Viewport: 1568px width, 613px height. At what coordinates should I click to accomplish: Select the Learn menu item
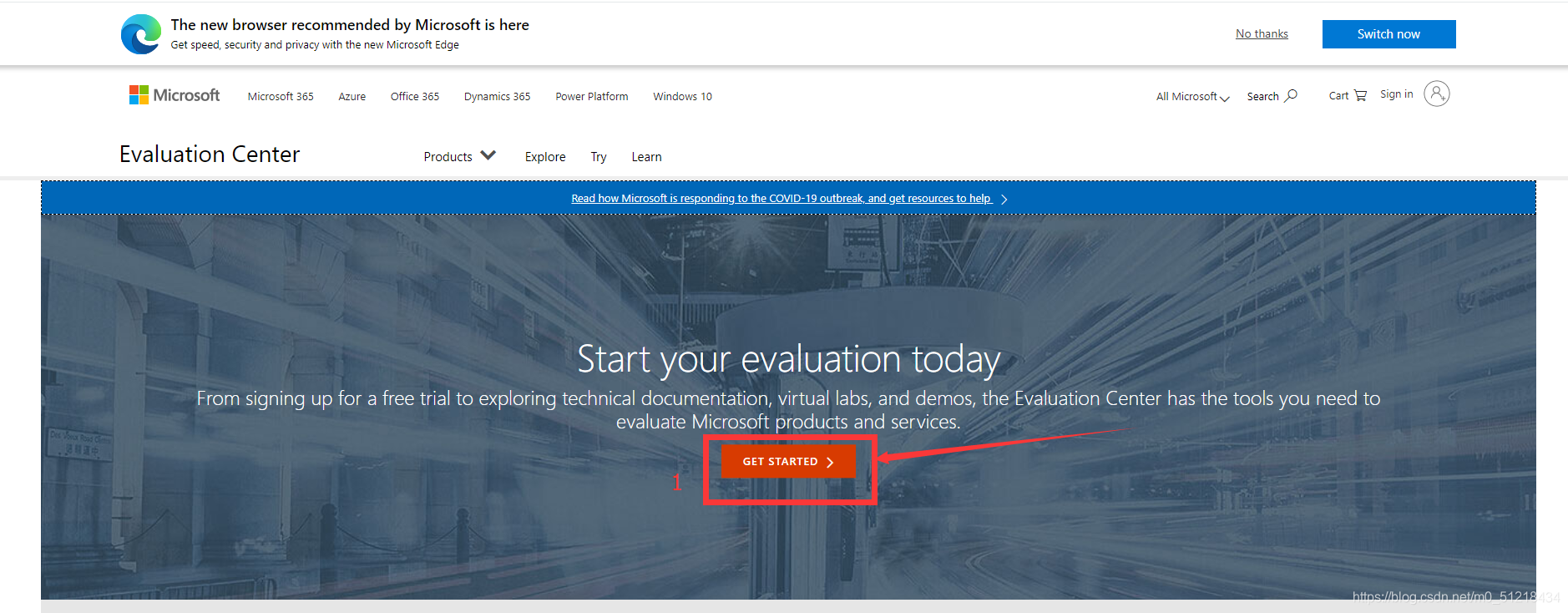[646, 157]
